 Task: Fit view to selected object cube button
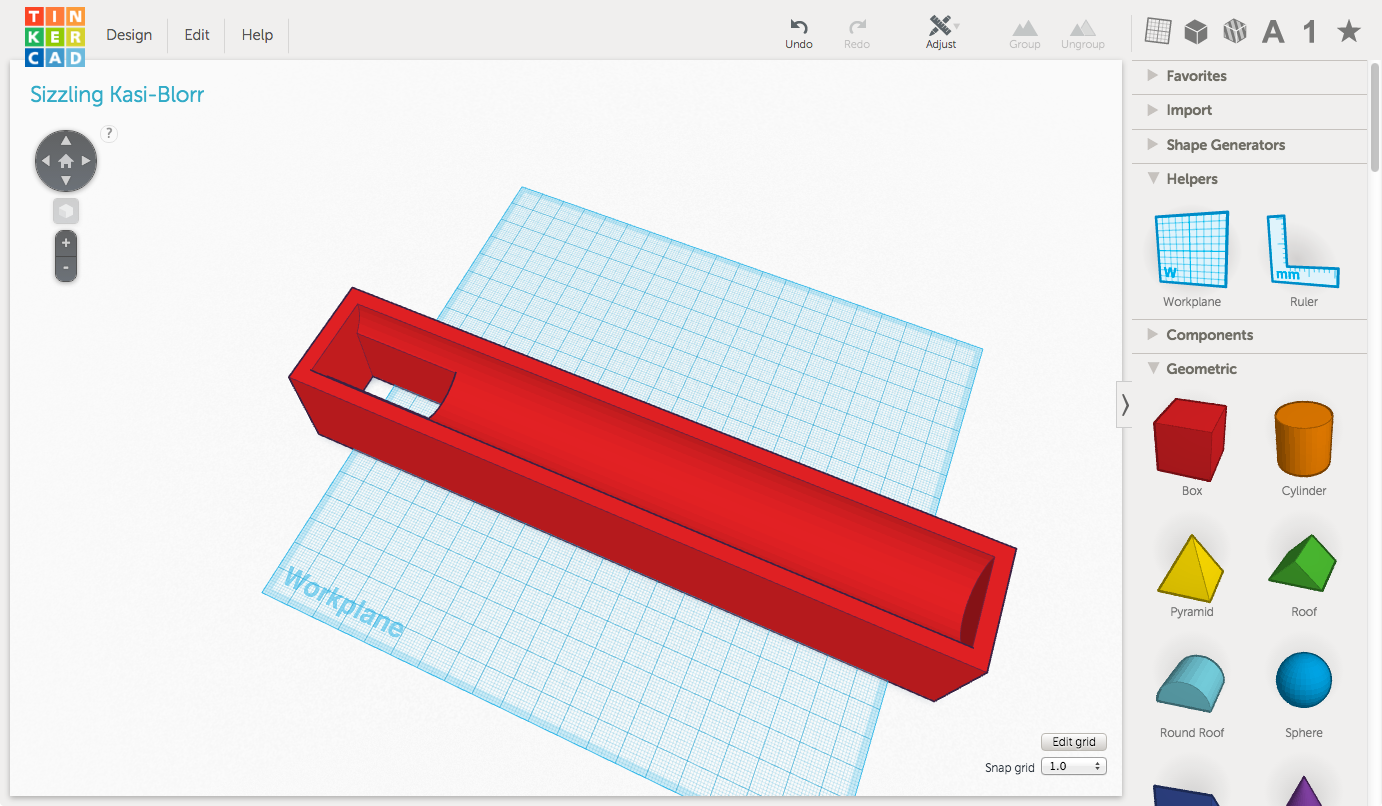click(66, 211)
